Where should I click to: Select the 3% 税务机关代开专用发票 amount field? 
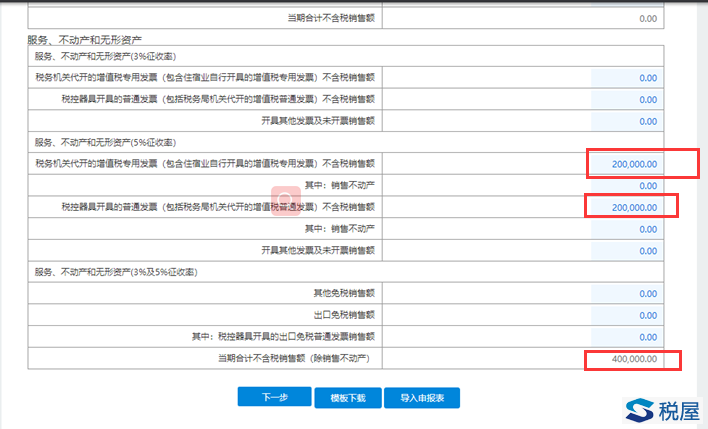click(627, 78)
